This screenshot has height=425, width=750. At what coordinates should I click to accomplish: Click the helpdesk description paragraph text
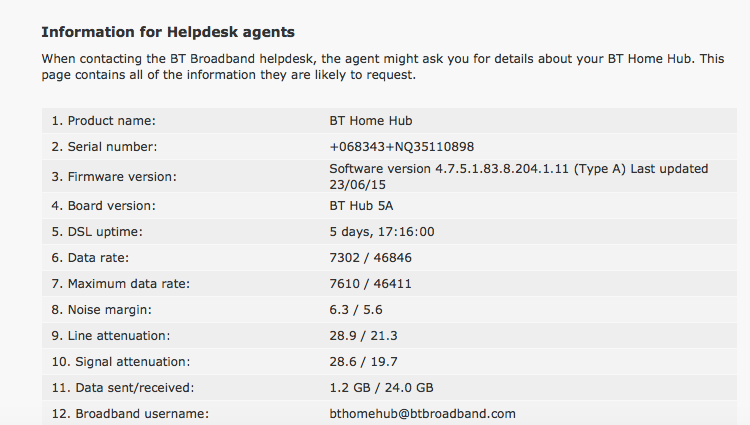383,67
